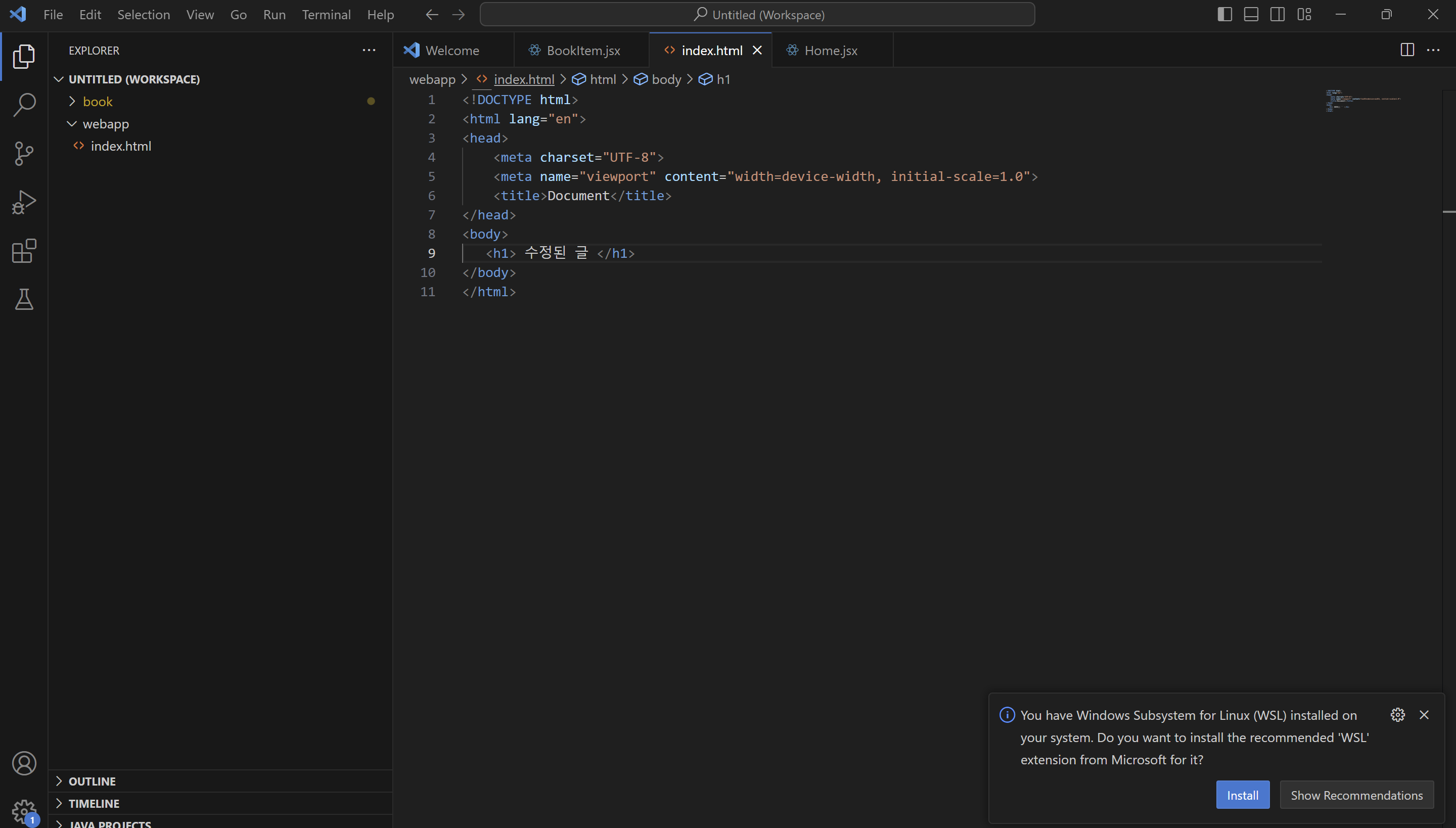Click Install in the WSL notification
The width and height of the screenshot is (1456, 828).
(1242, 795)
